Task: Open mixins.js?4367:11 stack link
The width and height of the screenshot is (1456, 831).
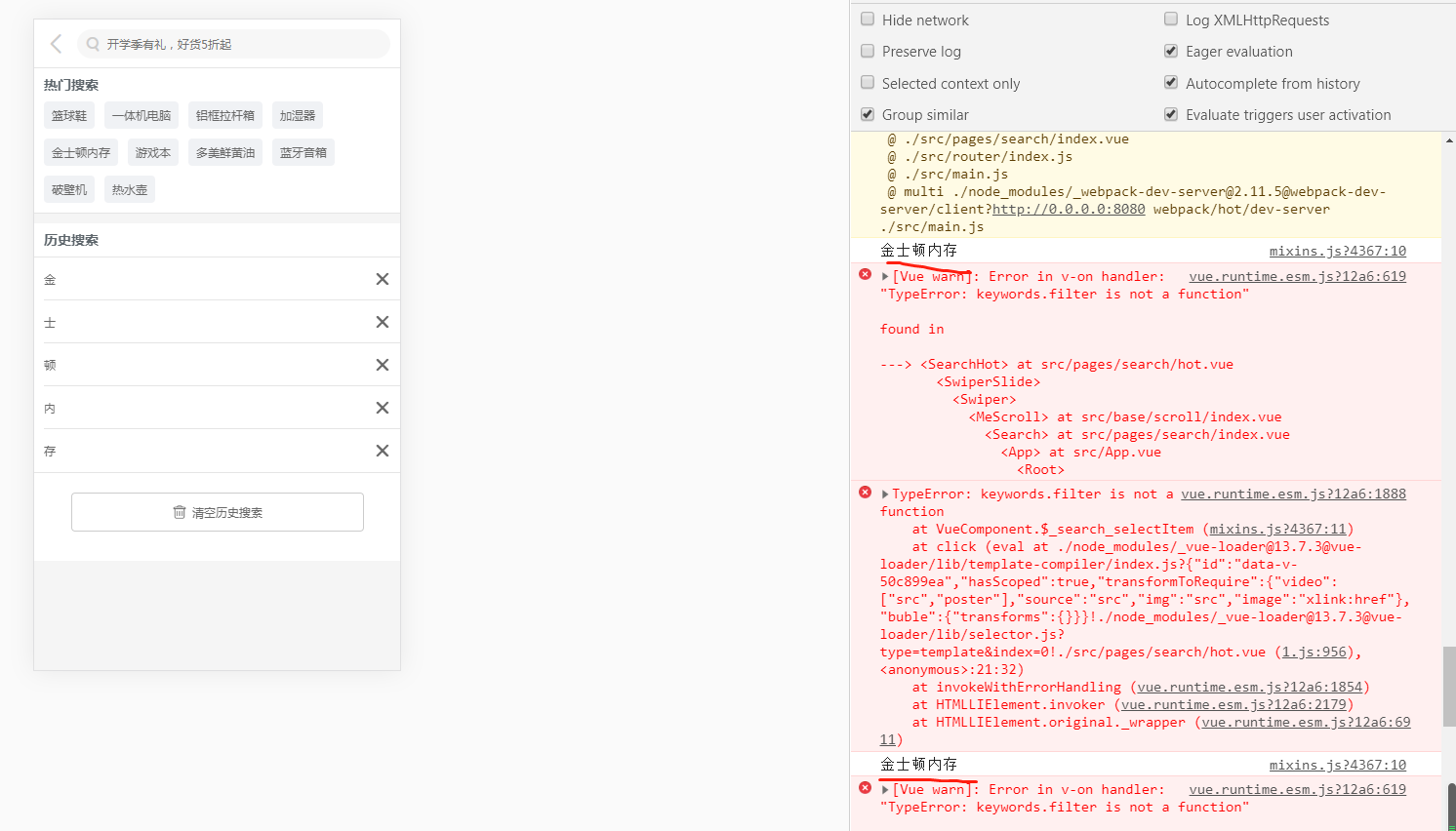Action: pyautogui.click(x=1277, y=529)
